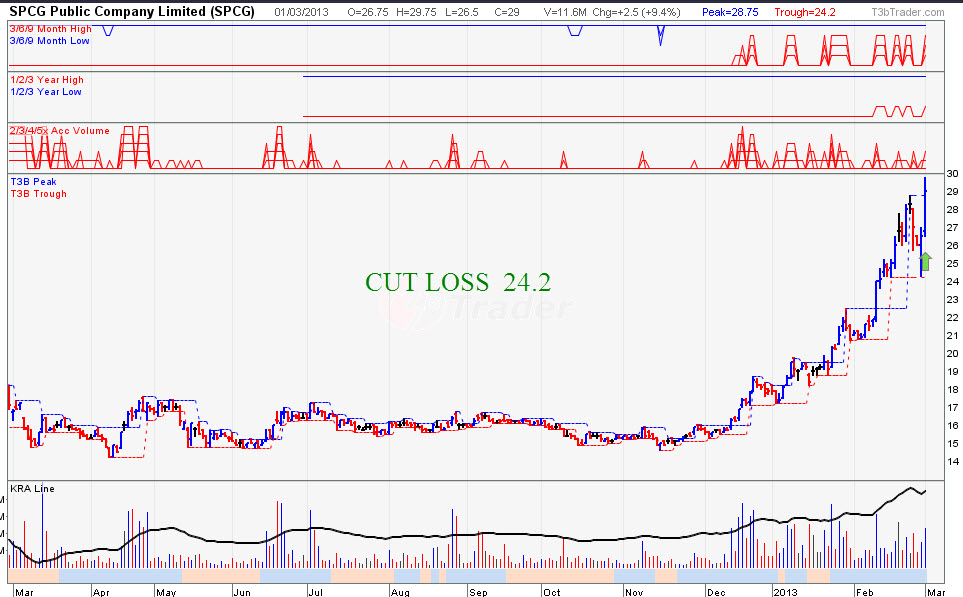
Task: Click the Dec month axis label
Action: pyautogui.click(x=716, y=592)
